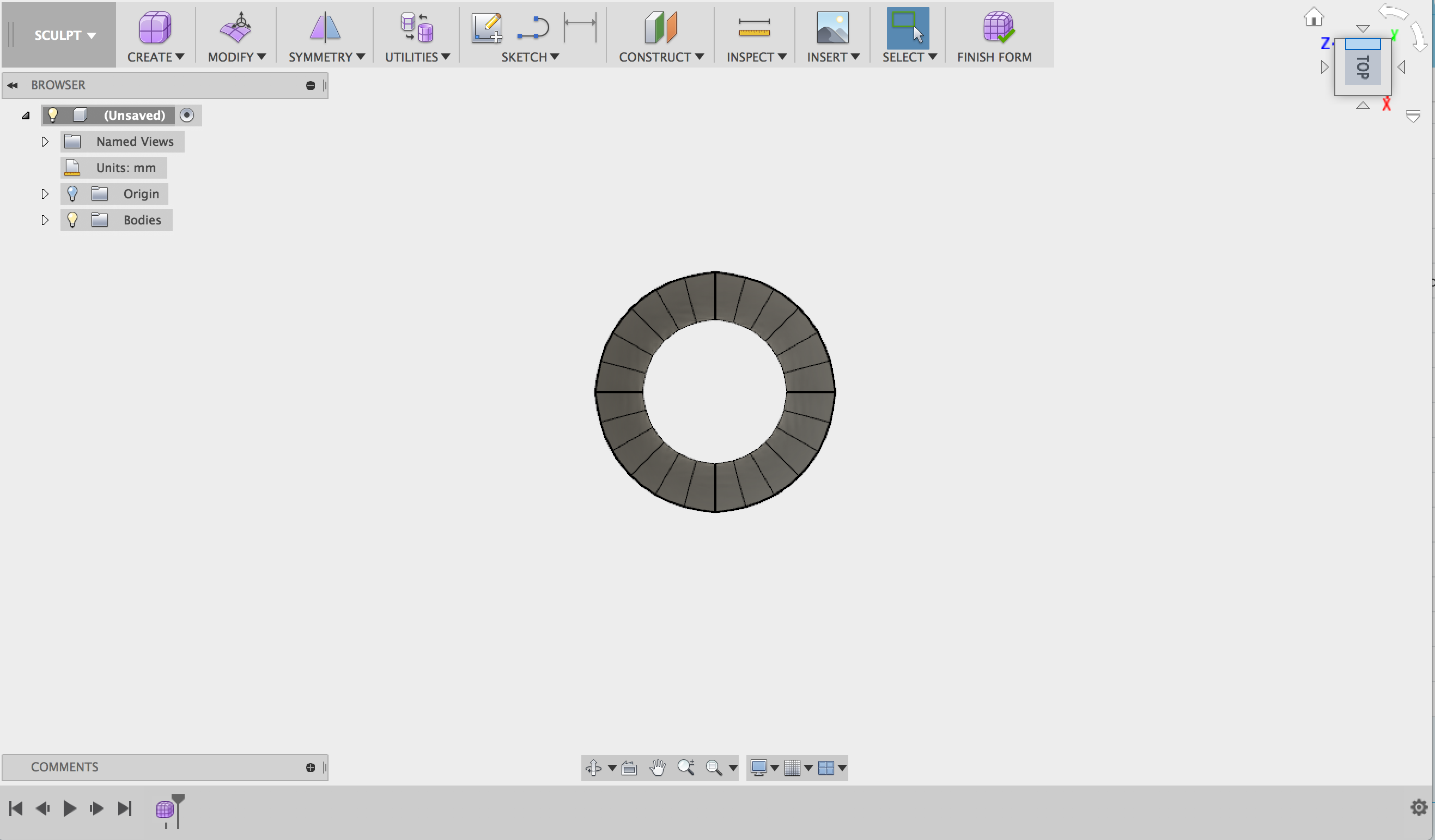The height and width of the screenshot is (840, 1435).
Task: Toggle visibility bulb of Origin folder
Action: coord(72,193)
